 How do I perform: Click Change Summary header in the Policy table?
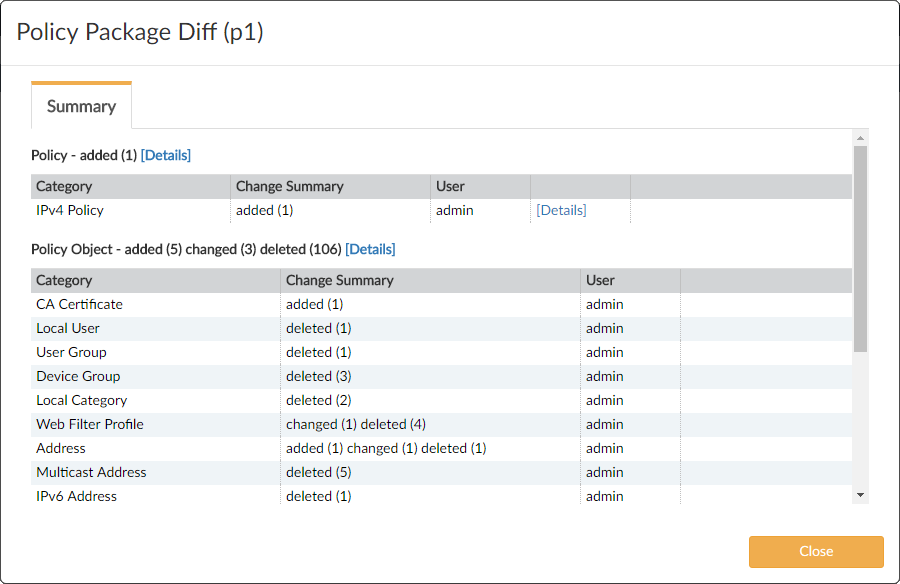point(289,186)
